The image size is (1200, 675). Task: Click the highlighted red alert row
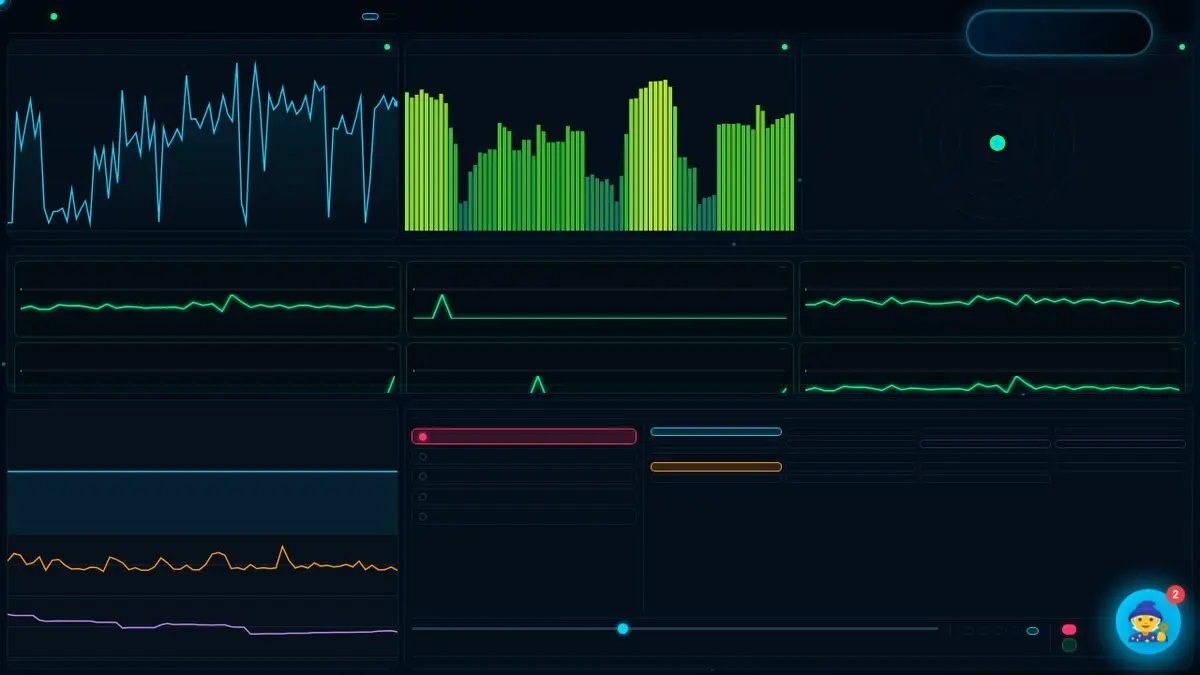click(x=525, y=435)
